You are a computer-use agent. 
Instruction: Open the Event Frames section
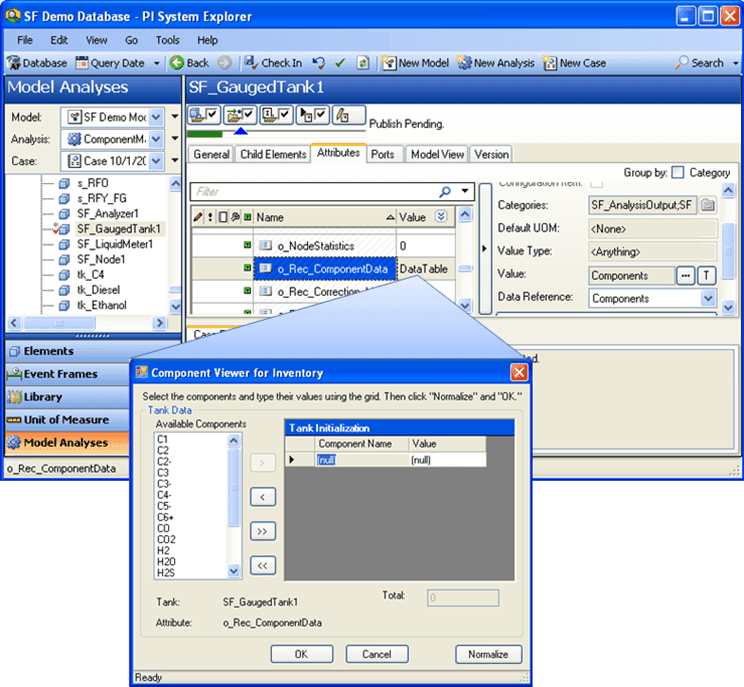click(x=67, y=374)
